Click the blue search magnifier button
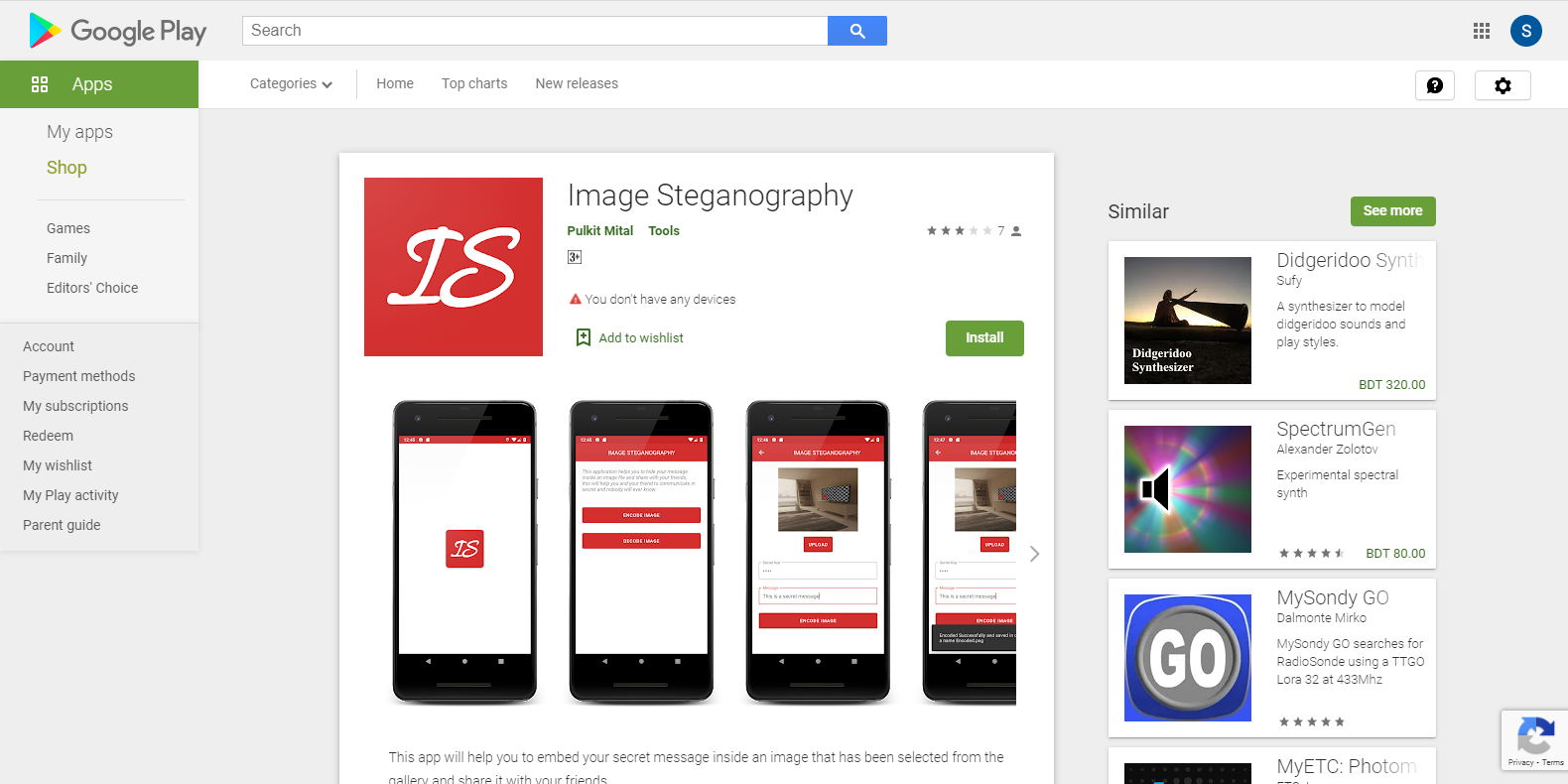 pos(857,31)
